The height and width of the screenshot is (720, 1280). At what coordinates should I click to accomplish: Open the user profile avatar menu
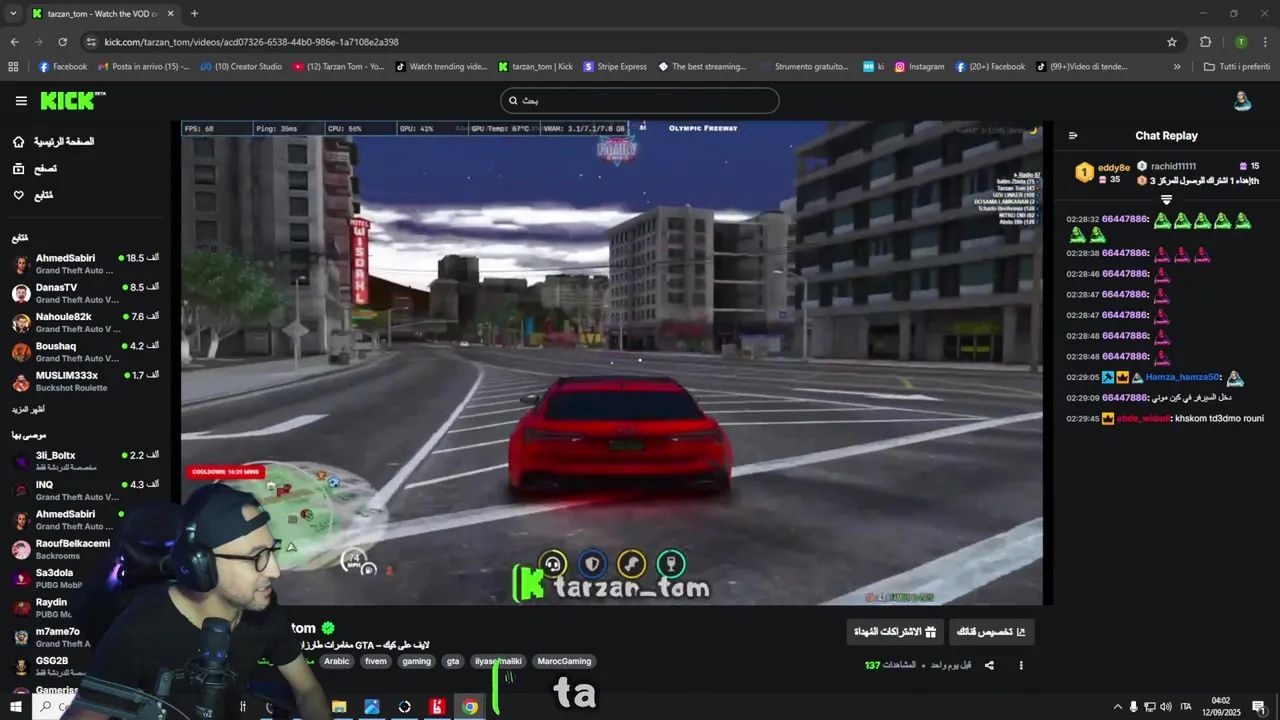(x=1242, y=101)
